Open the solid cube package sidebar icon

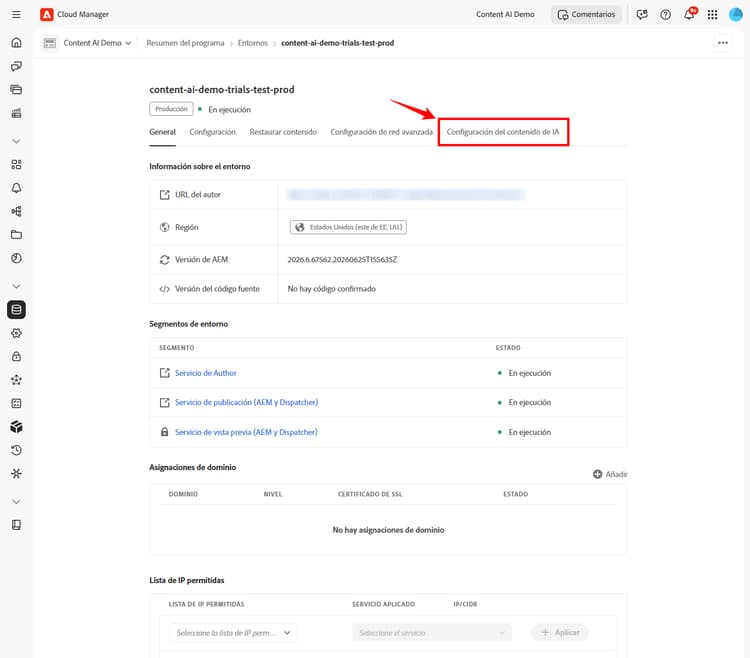pyautogui.click(x=16, y=427)
